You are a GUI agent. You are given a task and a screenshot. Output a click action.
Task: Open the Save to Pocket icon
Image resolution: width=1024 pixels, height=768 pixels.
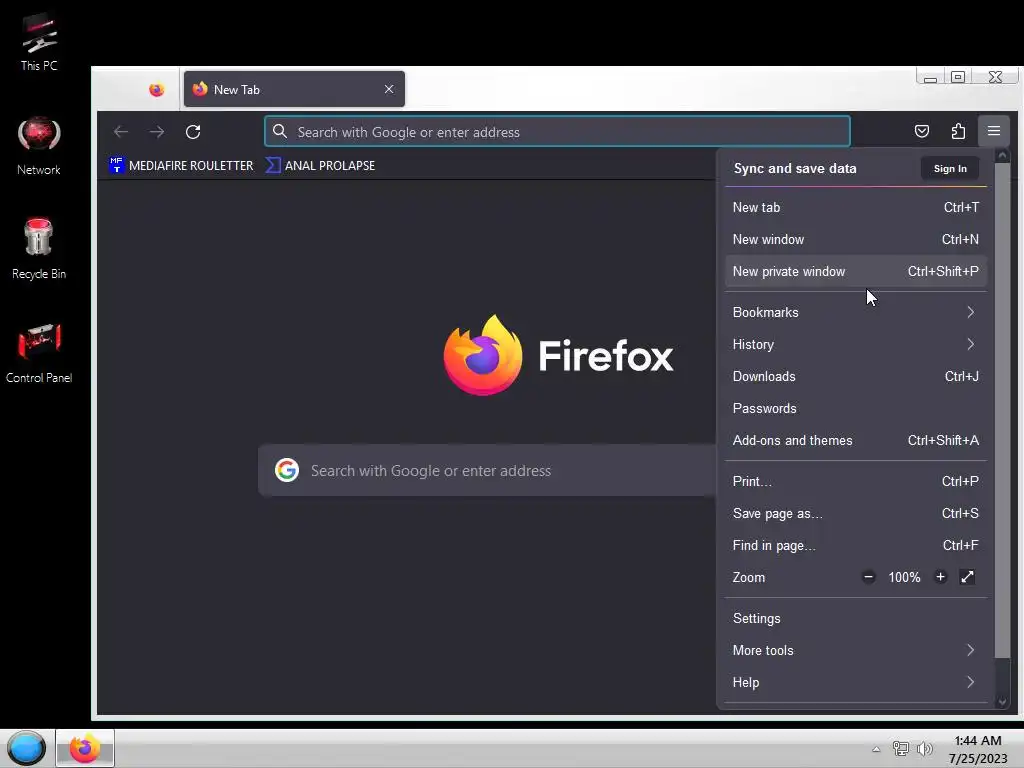[921, 131]
